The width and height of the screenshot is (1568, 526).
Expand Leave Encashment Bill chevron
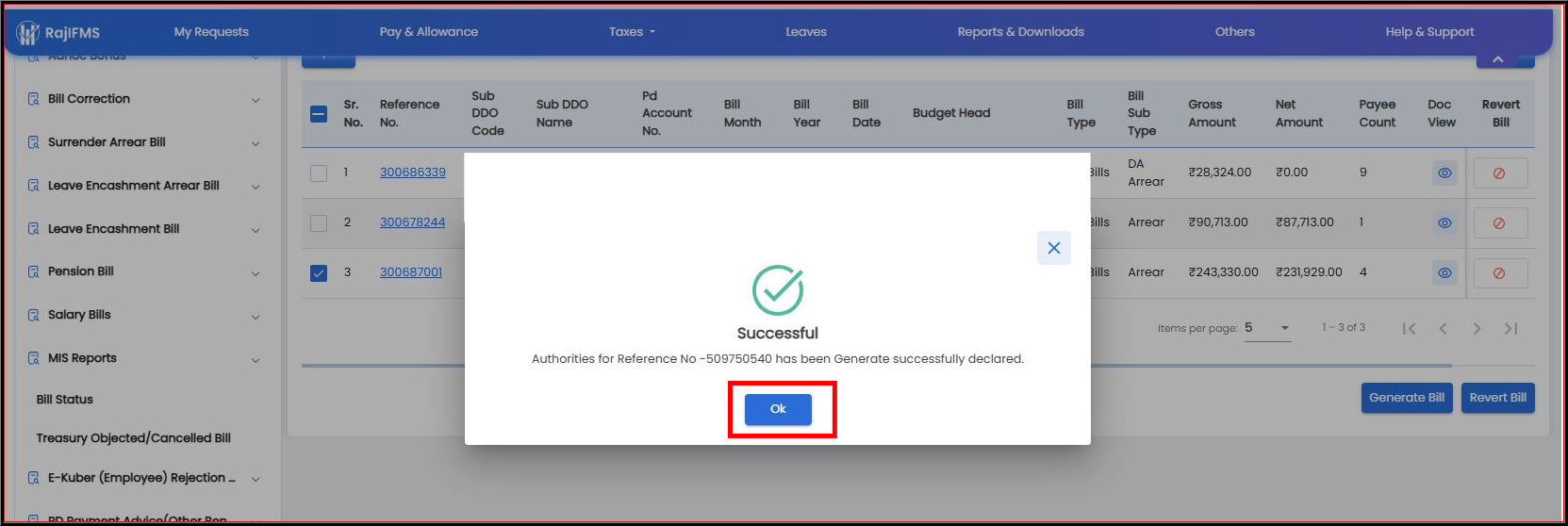pyautogui.click(x=256, y=230)
